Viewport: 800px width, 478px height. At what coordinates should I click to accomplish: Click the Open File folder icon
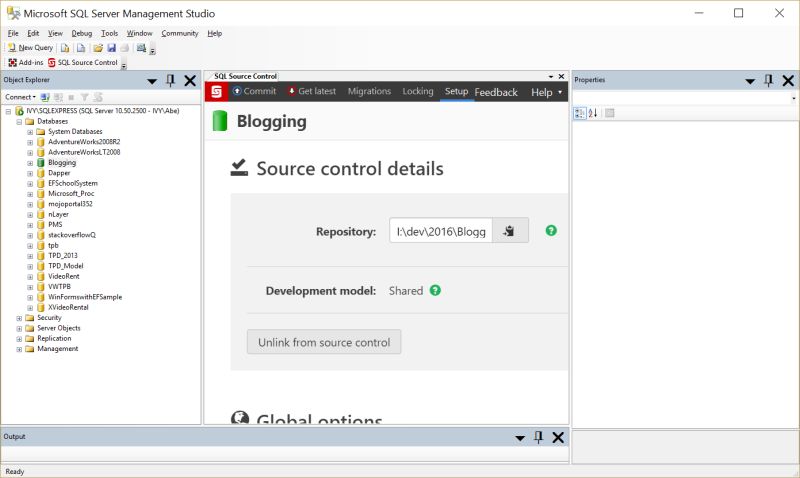(97, 47)
